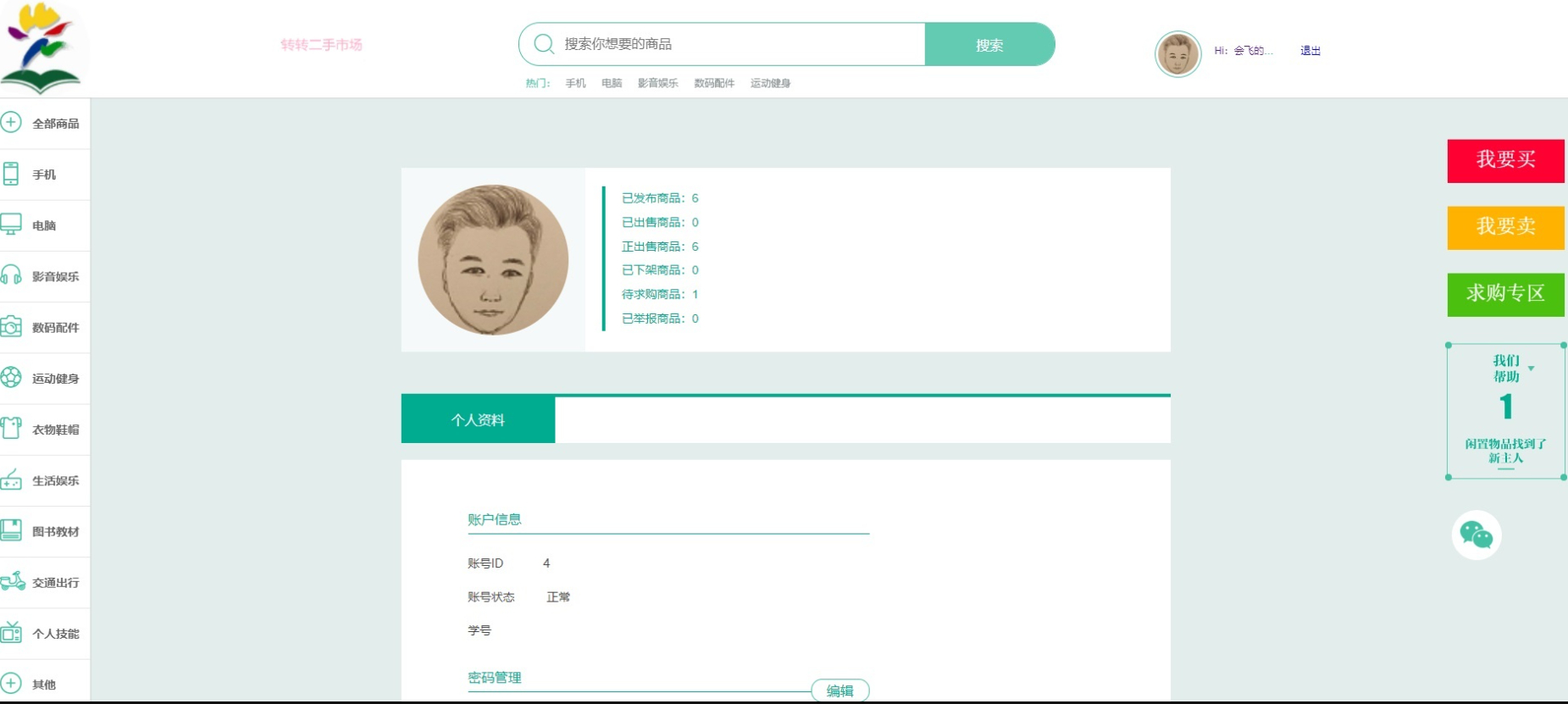This screenshot has height=704, width=1568.
Task: Click the Hi: greeting username text
Action: tap(1244, 51)
